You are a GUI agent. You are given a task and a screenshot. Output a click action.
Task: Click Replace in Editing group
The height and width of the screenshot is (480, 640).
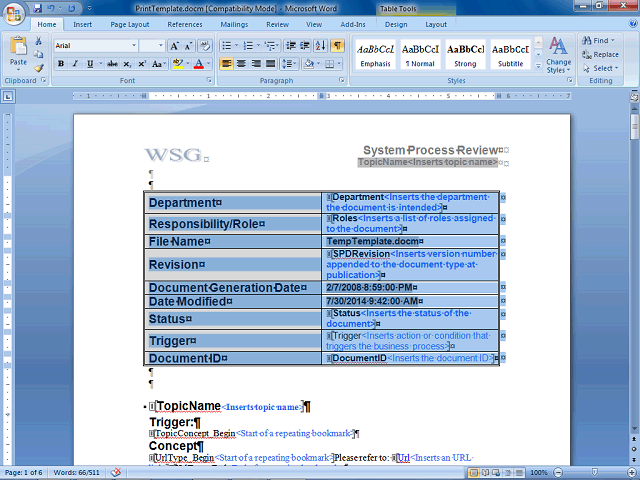(x=600, y=54)
